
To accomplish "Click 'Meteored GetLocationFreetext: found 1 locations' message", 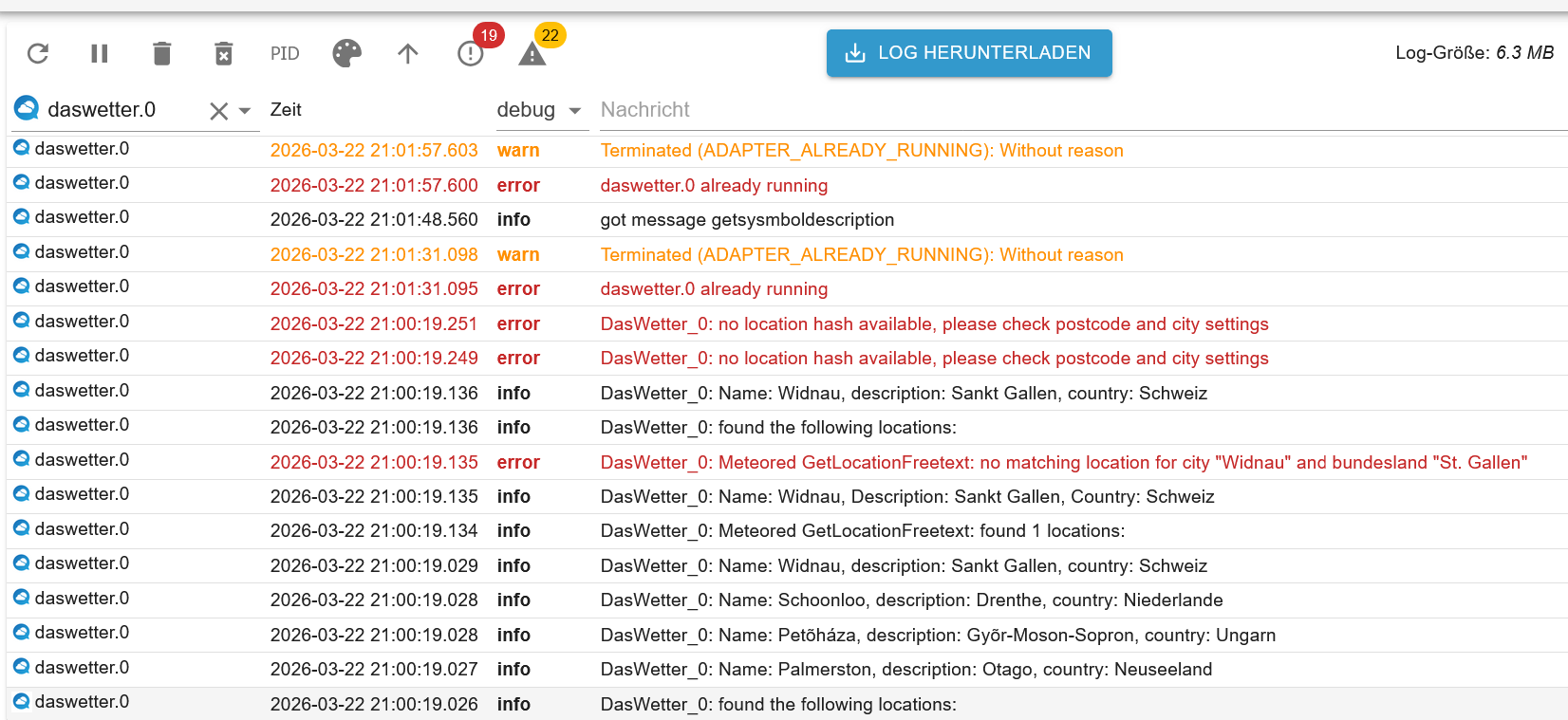I will (863, 531).
